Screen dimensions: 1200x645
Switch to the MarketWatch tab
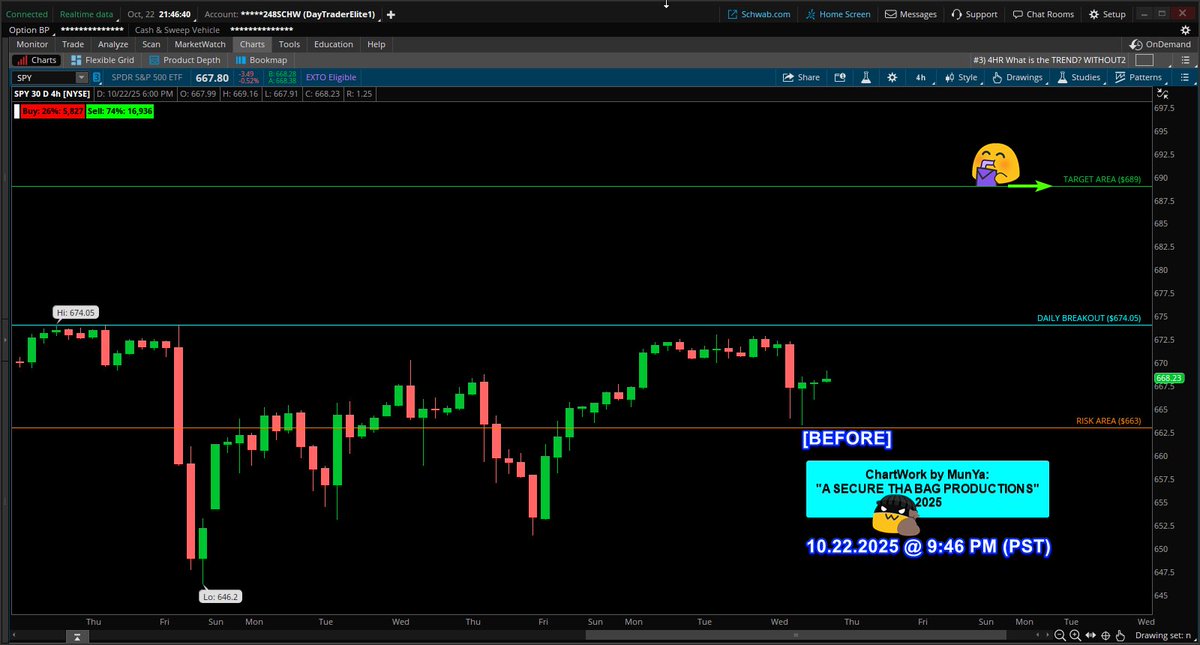tap(199, 44)
